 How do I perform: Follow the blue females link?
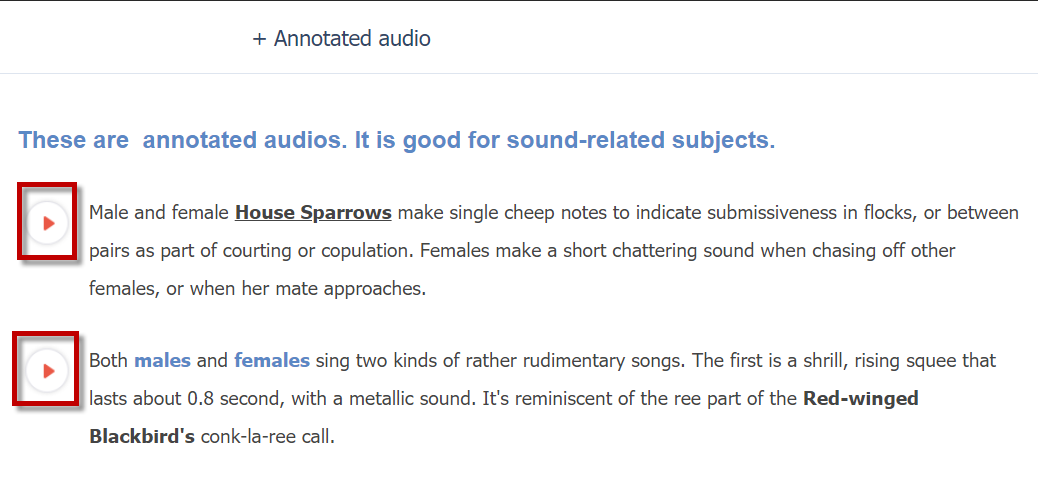coord(272,361)
